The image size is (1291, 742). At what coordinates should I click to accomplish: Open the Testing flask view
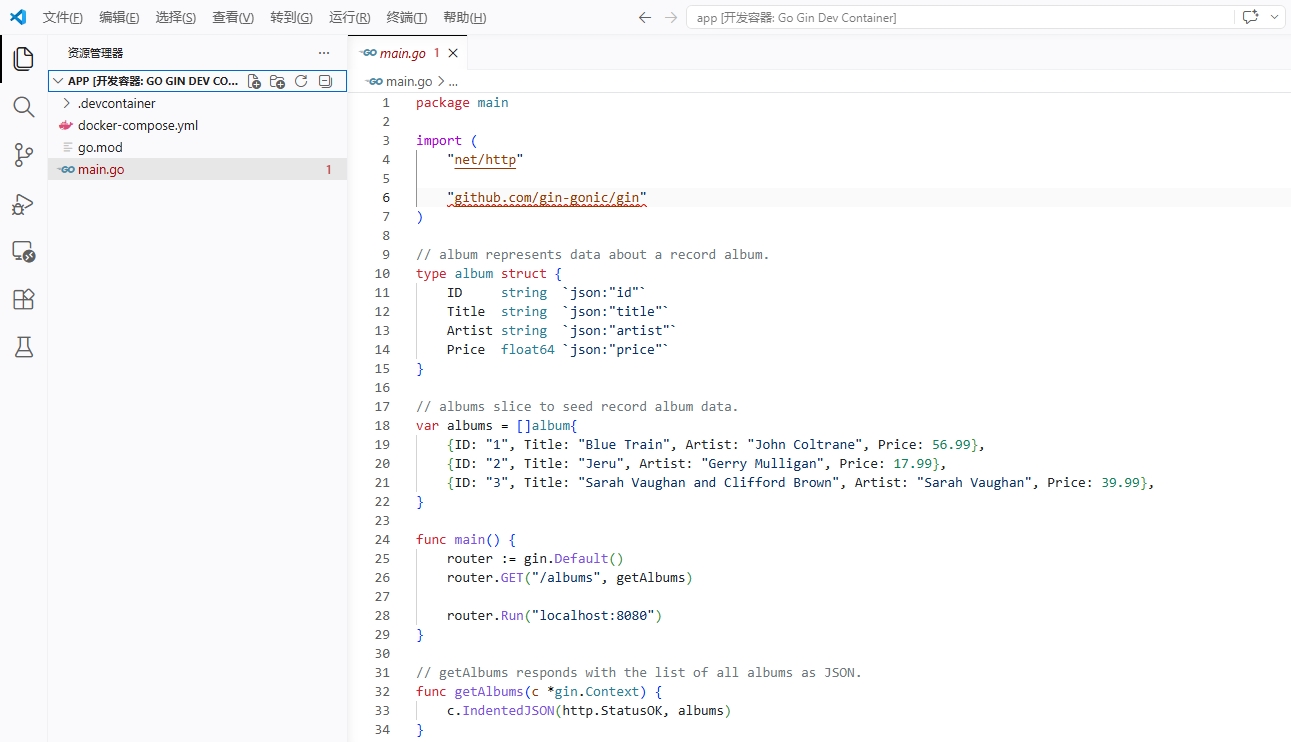(x=24, y=347)
